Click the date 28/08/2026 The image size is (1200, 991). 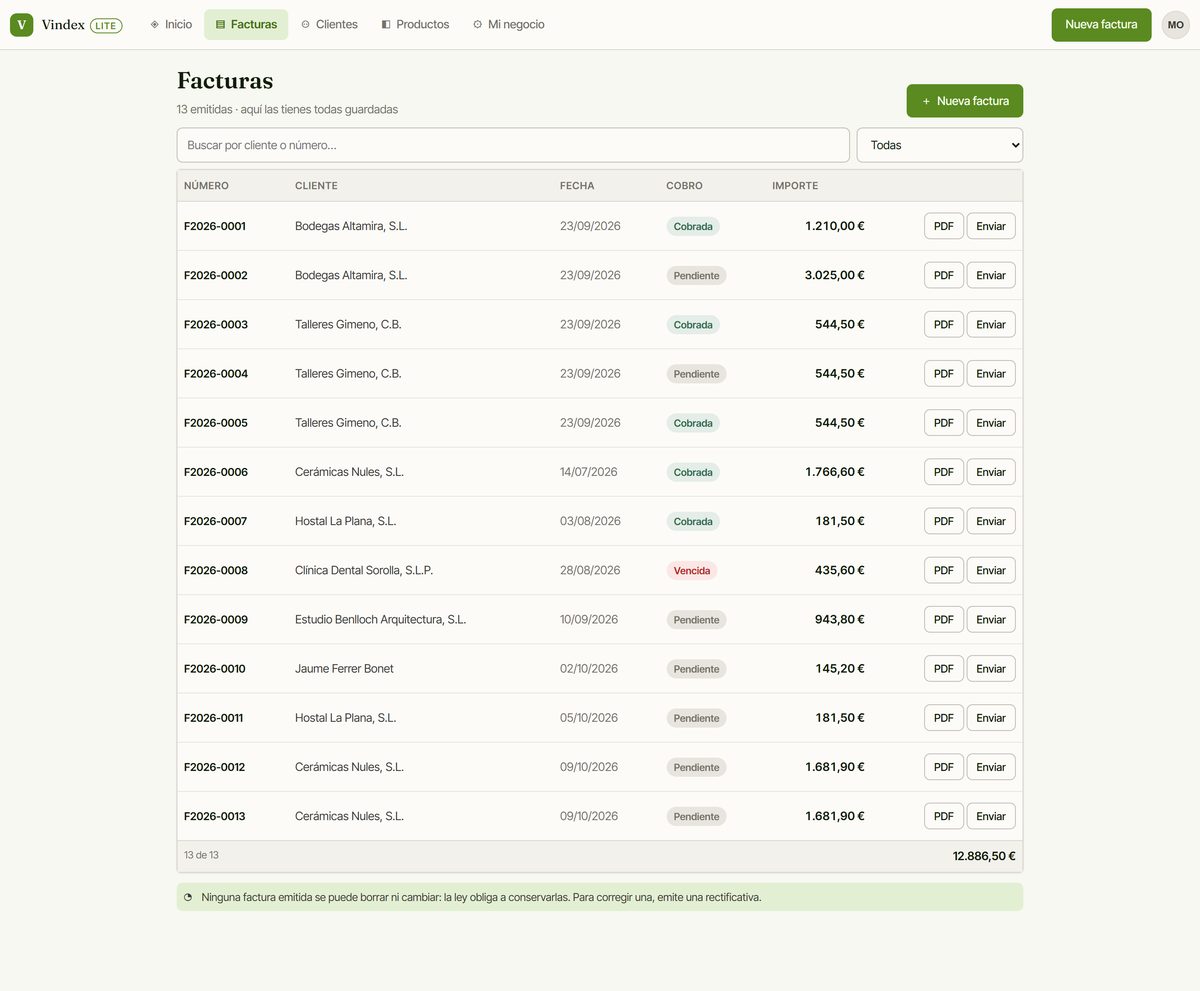point(590,570)
